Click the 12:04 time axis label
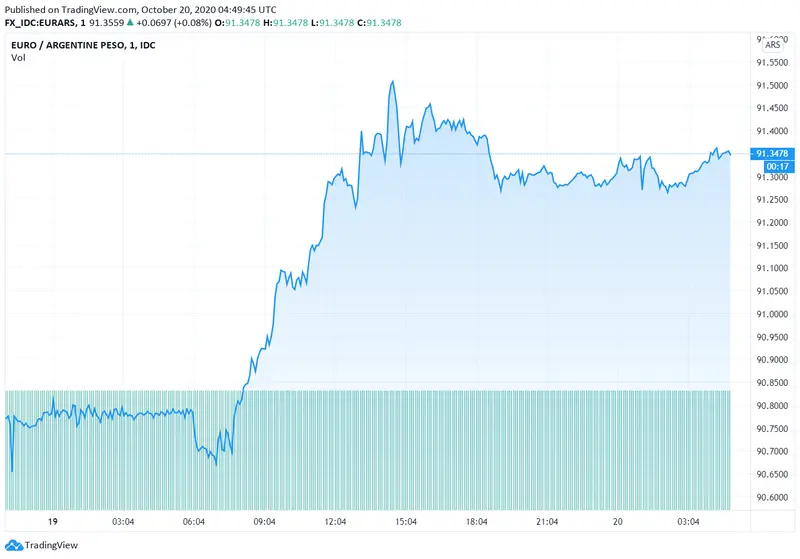 click(335, 521)
